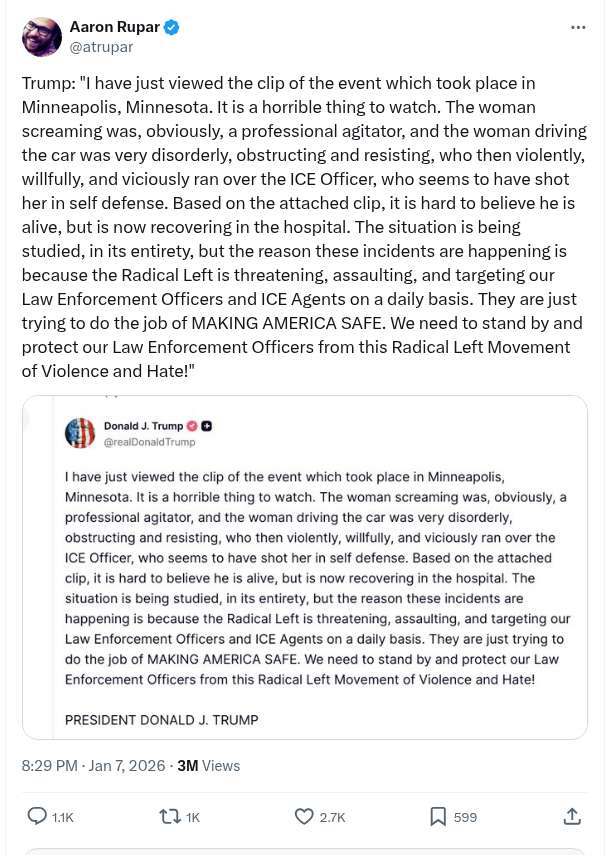Click the @realDonaldTrump handle

[150, 442]
